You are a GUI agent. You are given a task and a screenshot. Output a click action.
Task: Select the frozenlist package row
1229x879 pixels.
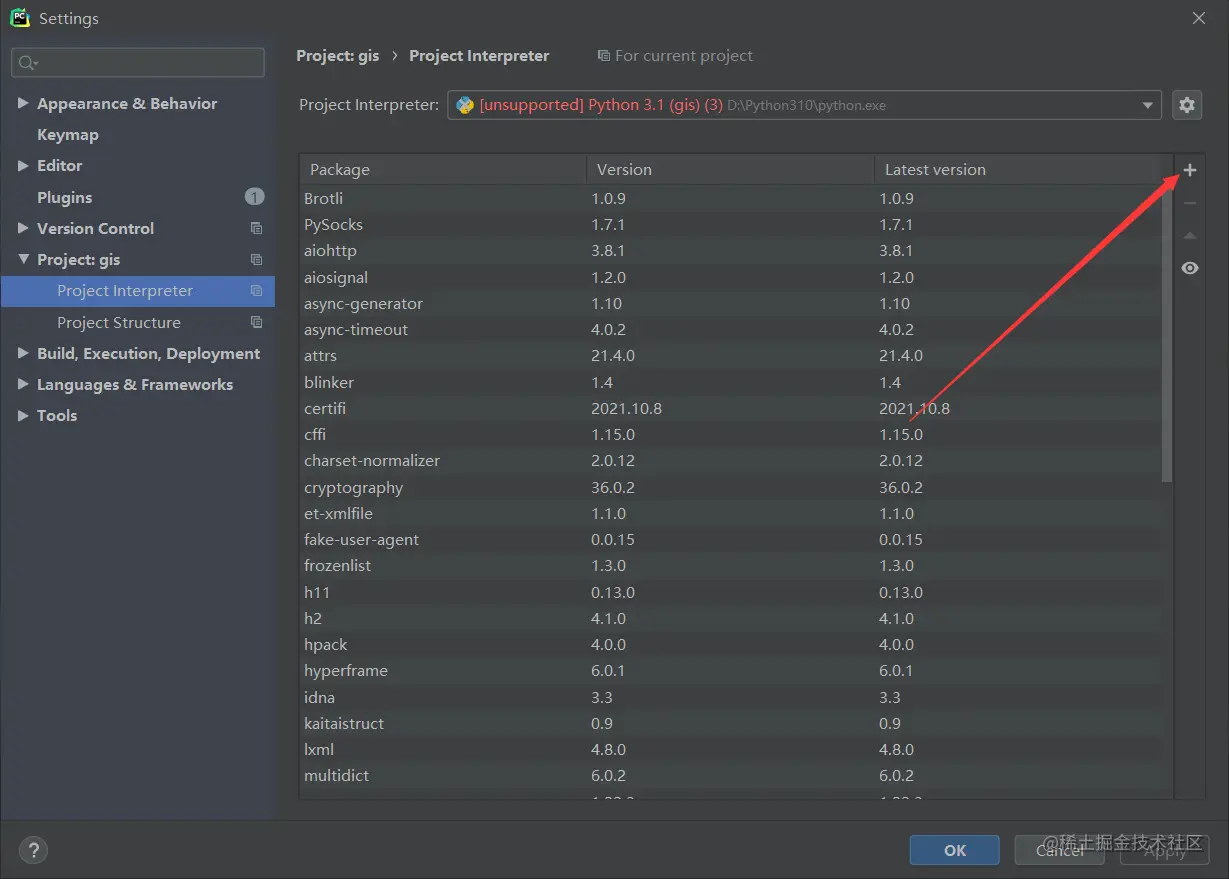coord(730,565)
